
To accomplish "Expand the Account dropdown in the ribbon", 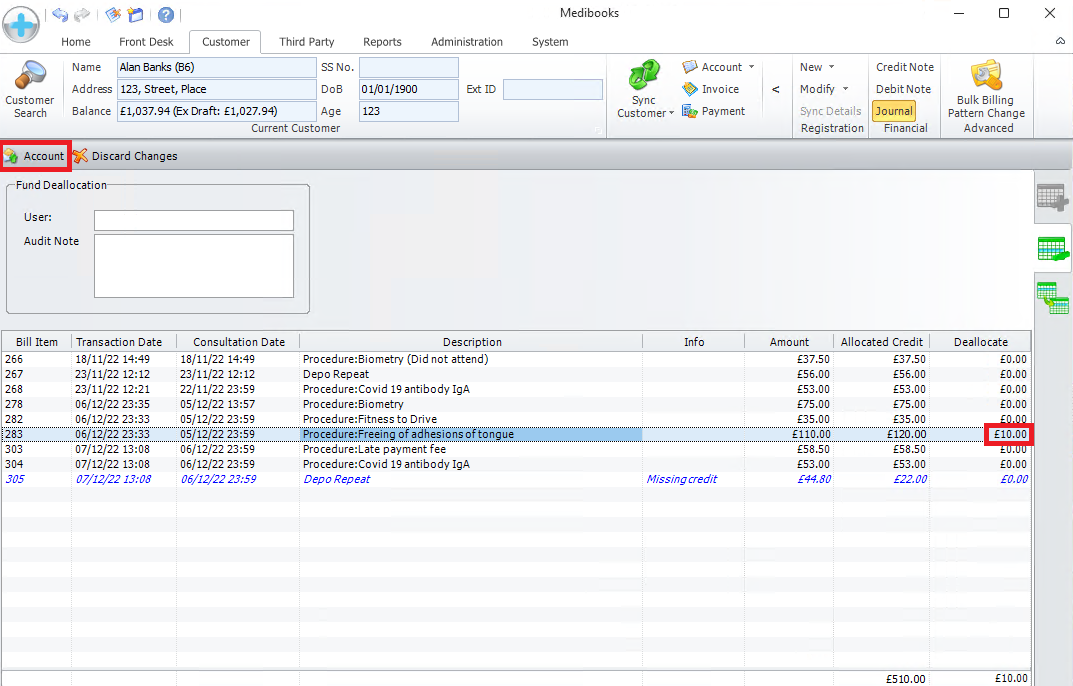I will pos(751,67).
